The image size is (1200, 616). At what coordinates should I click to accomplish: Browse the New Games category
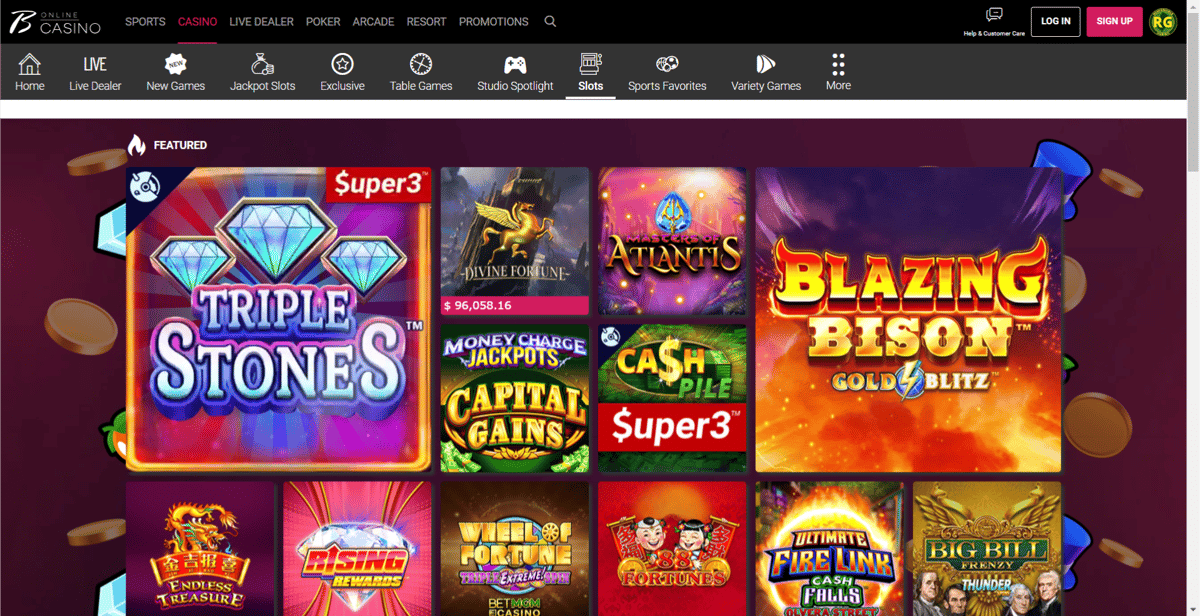pos(176,72)
